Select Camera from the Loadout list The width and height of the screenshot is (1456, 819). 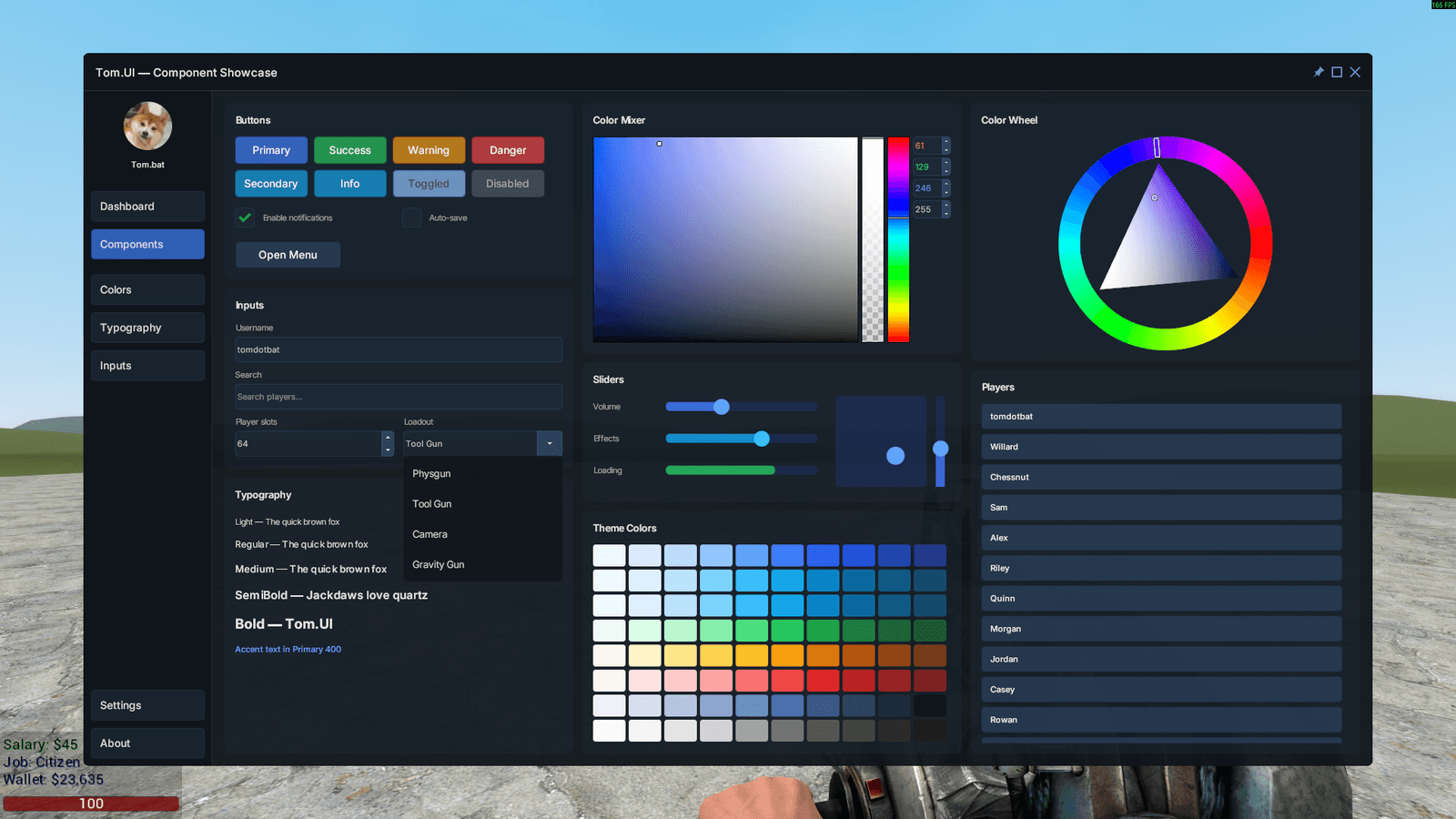click(482, 534)
